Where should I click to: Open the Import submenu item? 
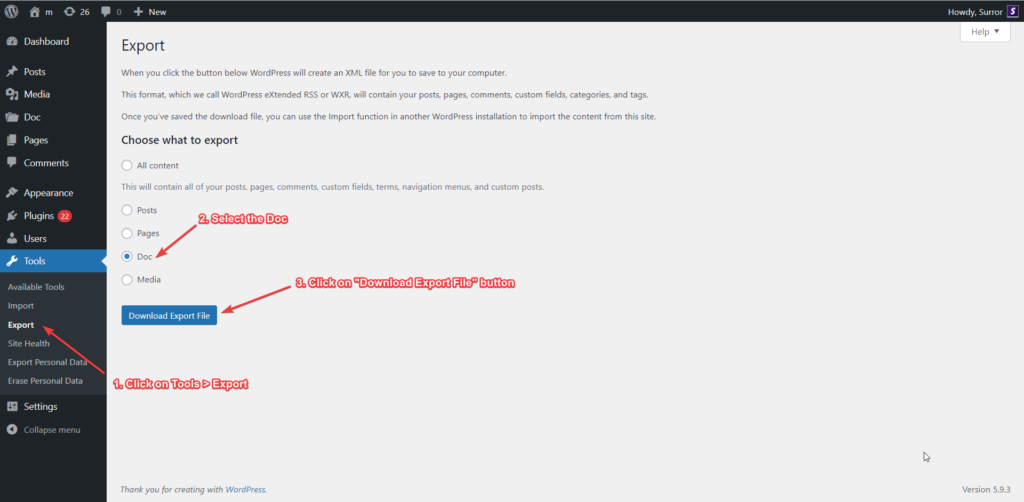(21, 306)
